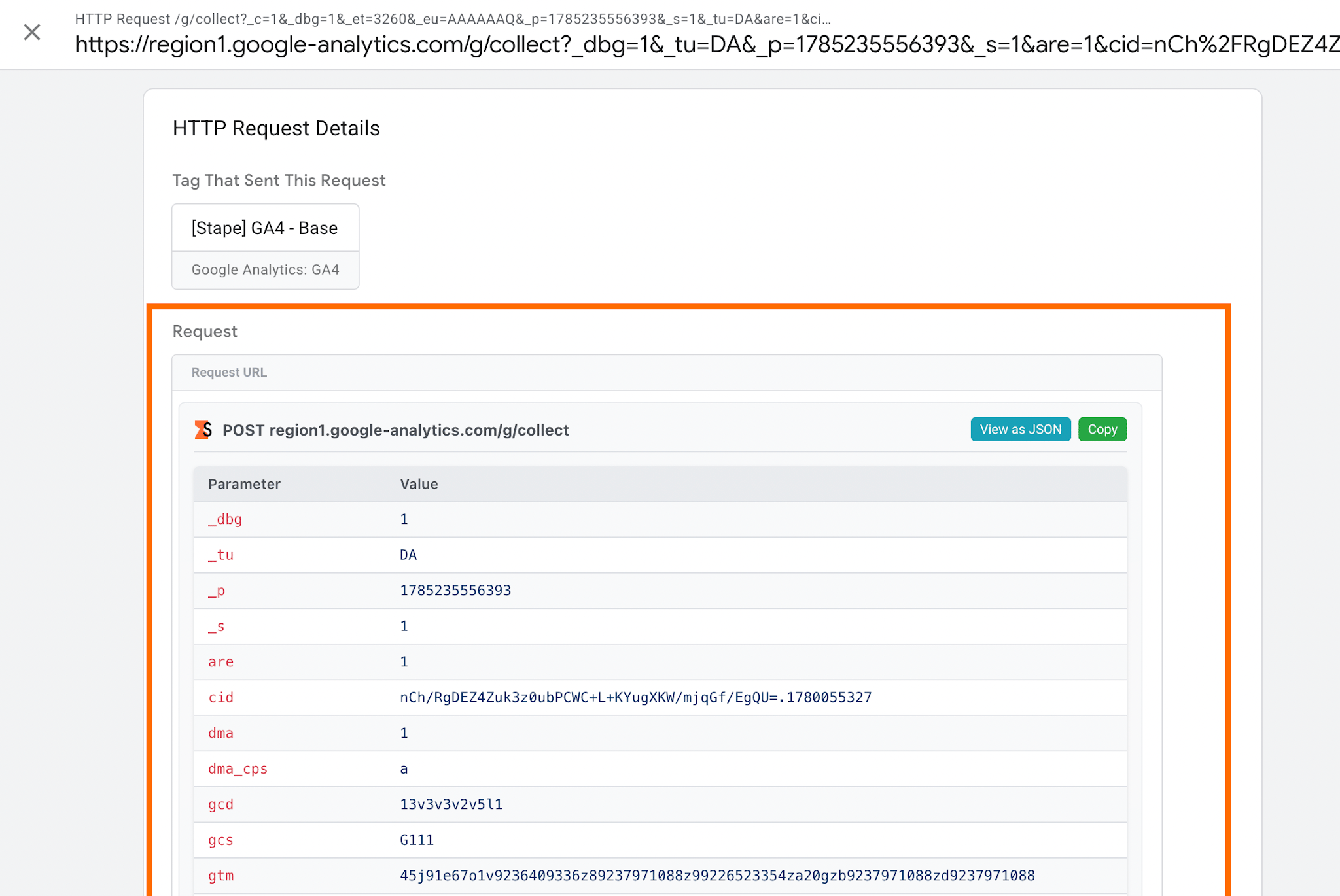The image size is (1340, 896).
Task: Click the Google Analytics: GA4 tag type label
Action: coord(265,269)
